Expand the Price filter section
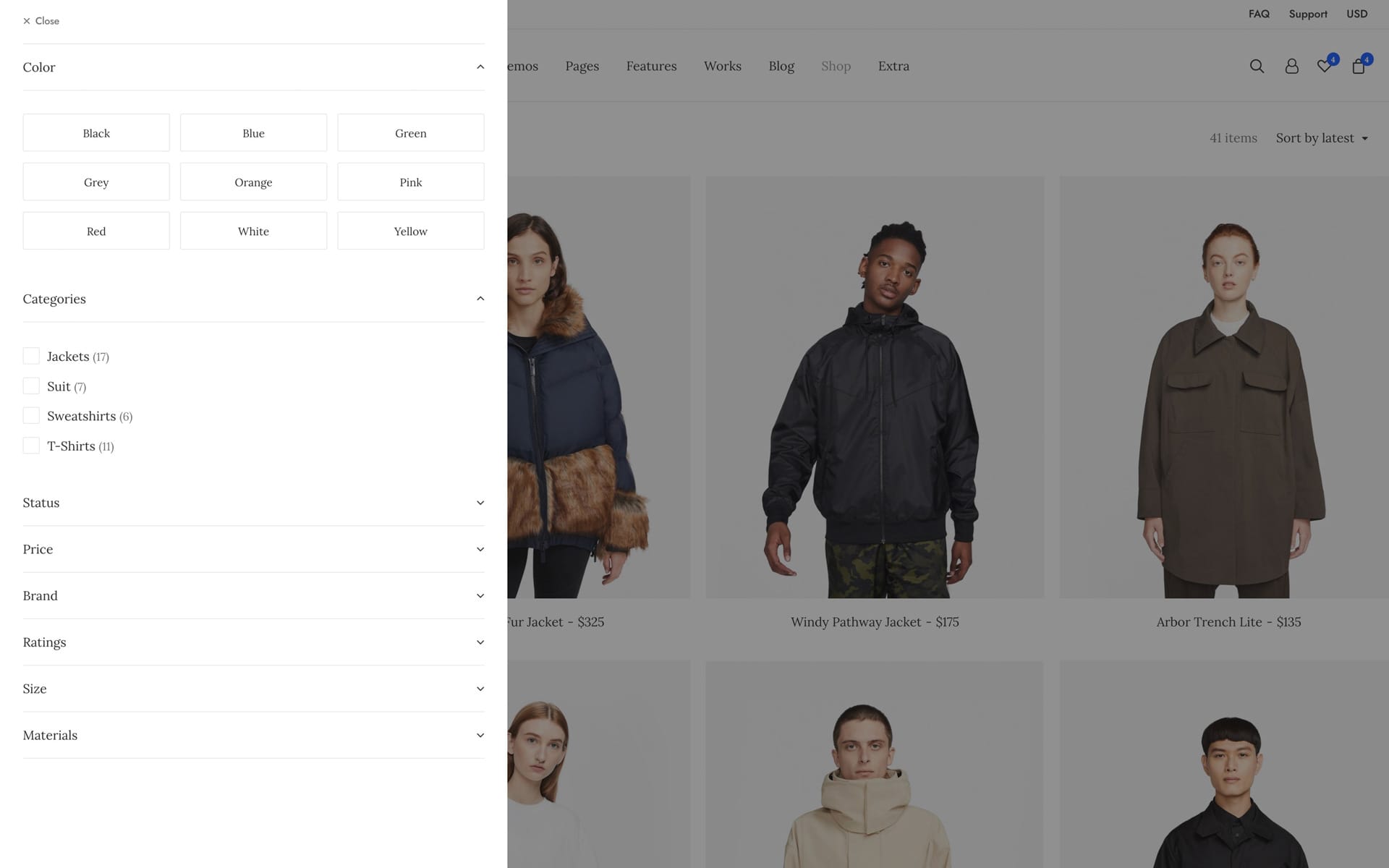1389x868 pixels. pyautogui.click(x=480, y=549)
